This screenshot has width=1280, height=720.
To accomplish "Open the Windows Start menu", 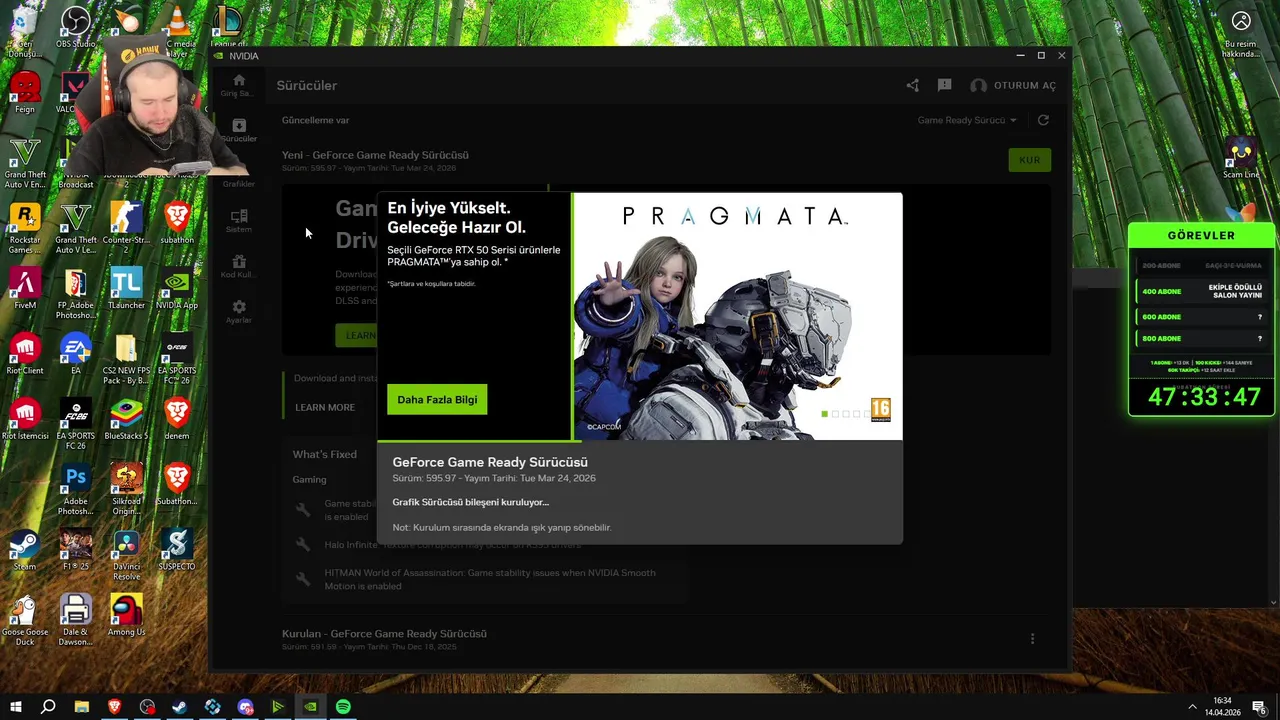I will (x=15, y=707).
